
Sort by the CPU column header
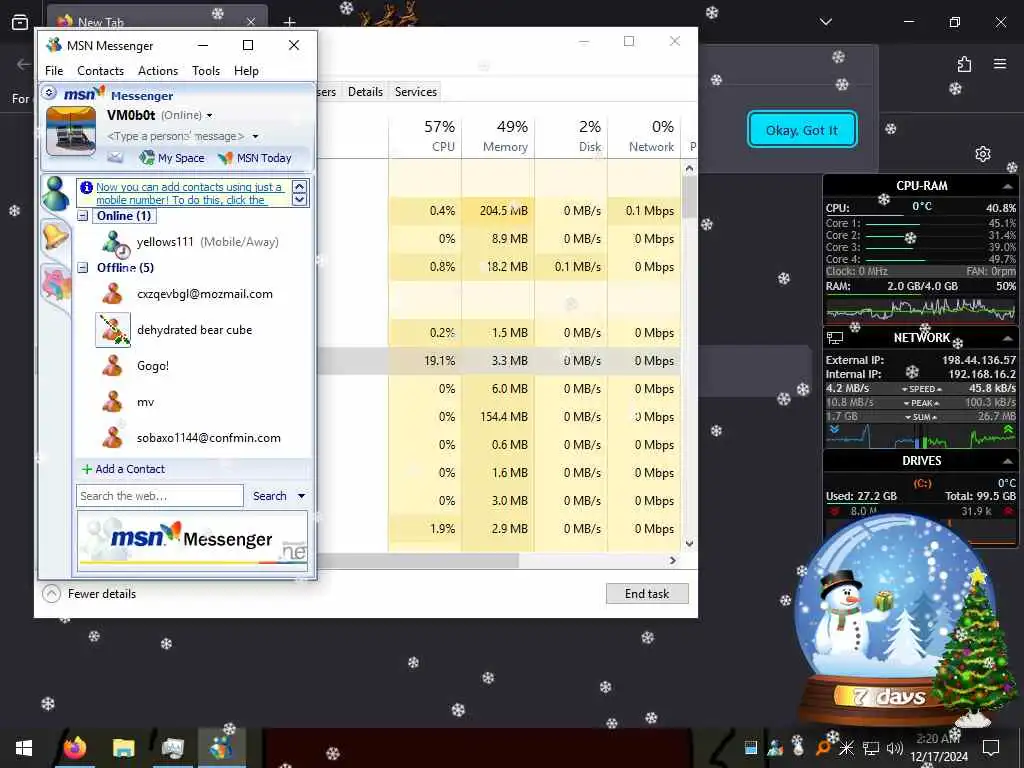[x=426, y=136]
